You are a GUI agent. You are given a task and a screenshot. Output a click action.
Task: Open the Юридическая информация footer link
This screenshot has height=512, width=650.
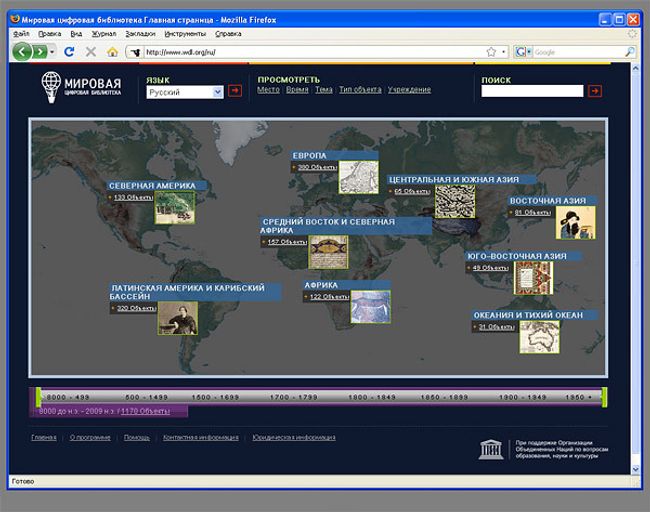tap(294, 437)
